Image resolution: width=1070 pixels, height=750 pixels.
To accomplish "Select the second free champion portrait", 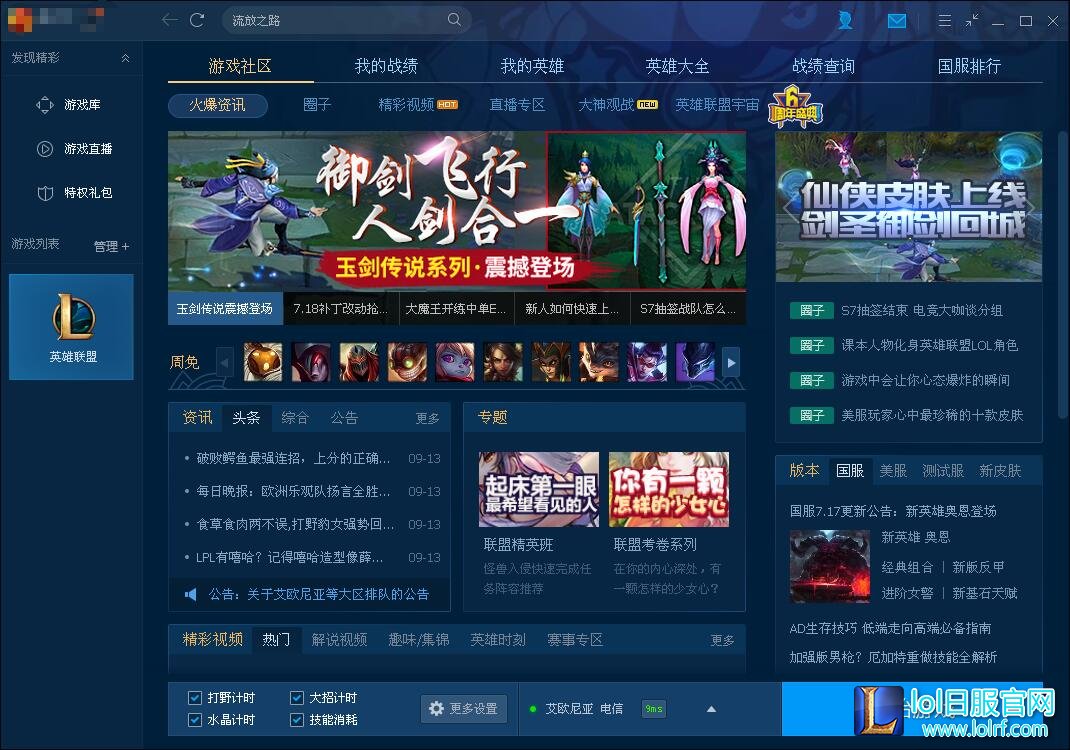I will pyautogui.click(x=311, y=362).
